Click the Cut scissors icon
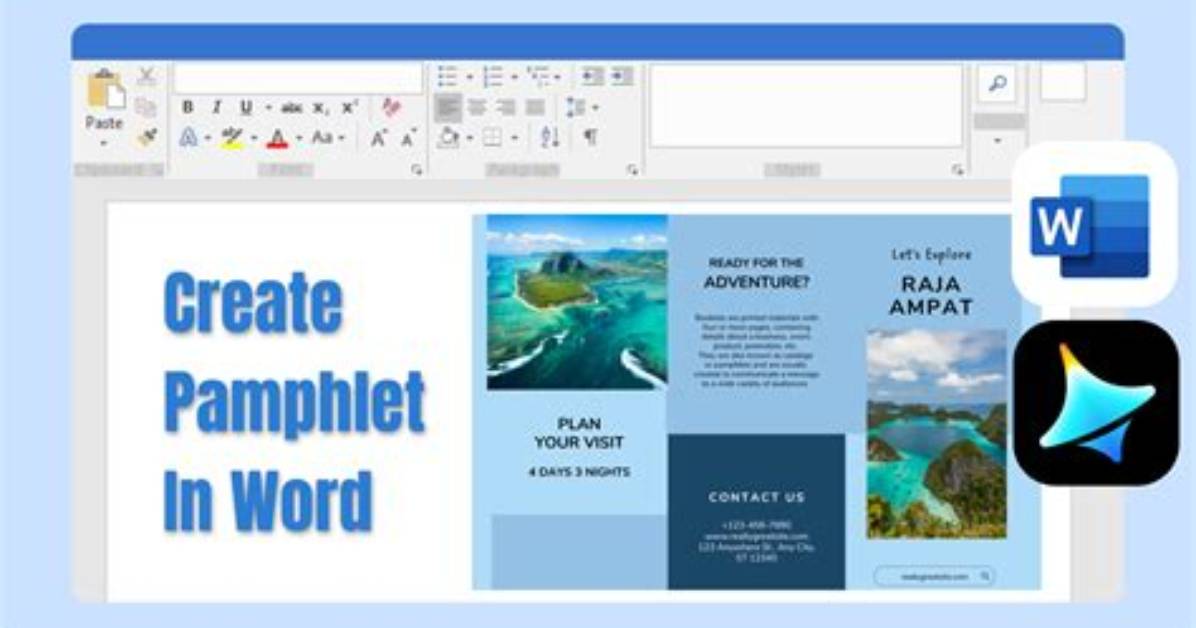1196x628 pixels. tap(146, 76)
